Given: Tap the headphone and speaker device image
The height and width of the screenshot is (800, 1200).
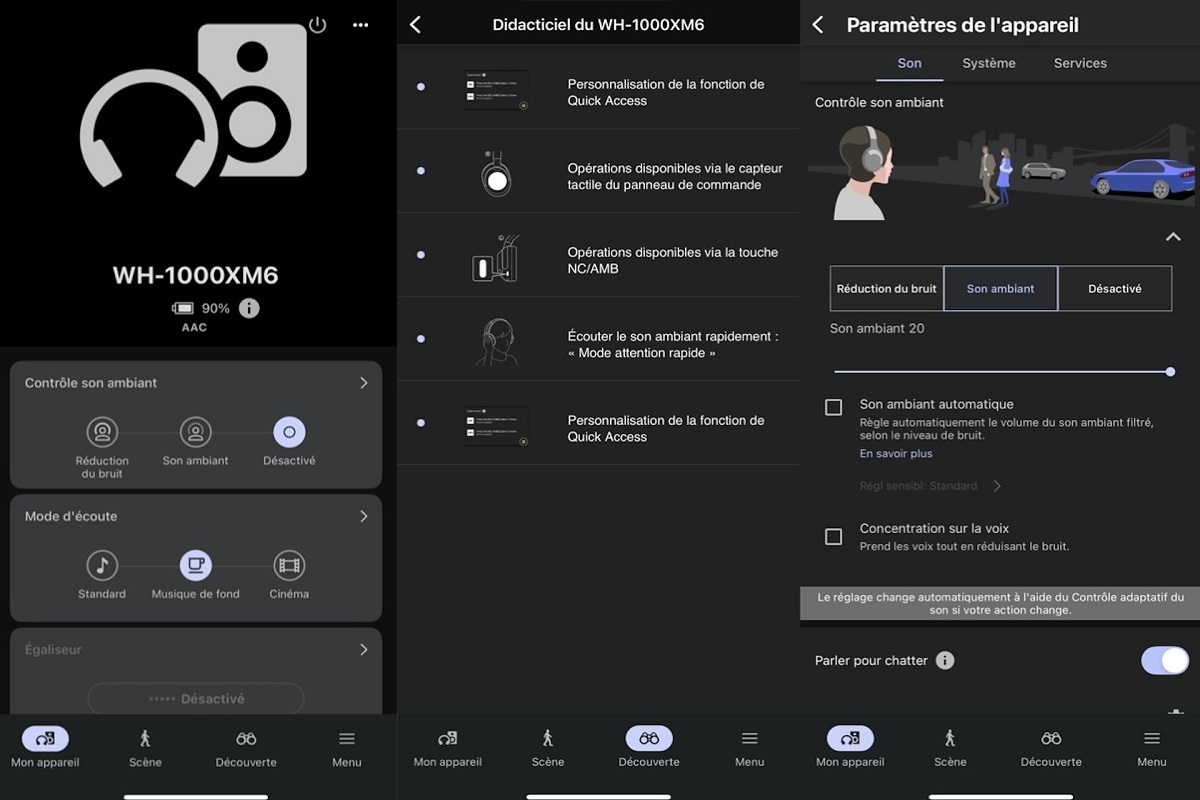Looking at the screenshot, I should tap(194, 106).
